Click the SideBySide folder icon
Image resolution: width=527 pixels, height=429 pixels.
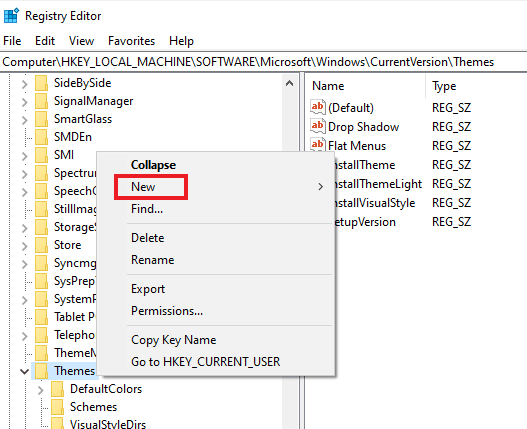coord(41,83)
